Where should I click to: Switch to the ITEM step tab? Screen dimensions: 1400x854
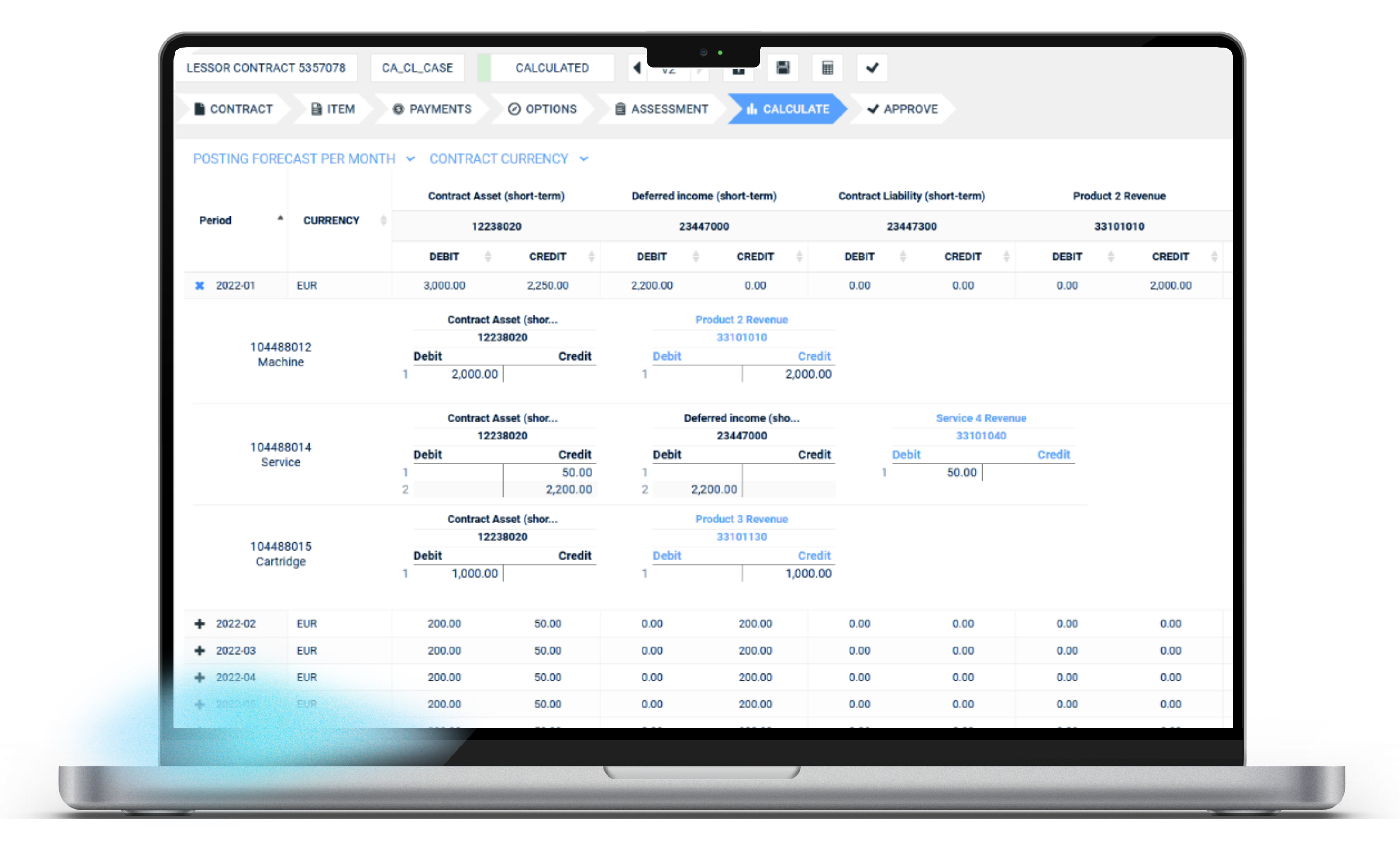pyautogui.click(x=333, y=108)
